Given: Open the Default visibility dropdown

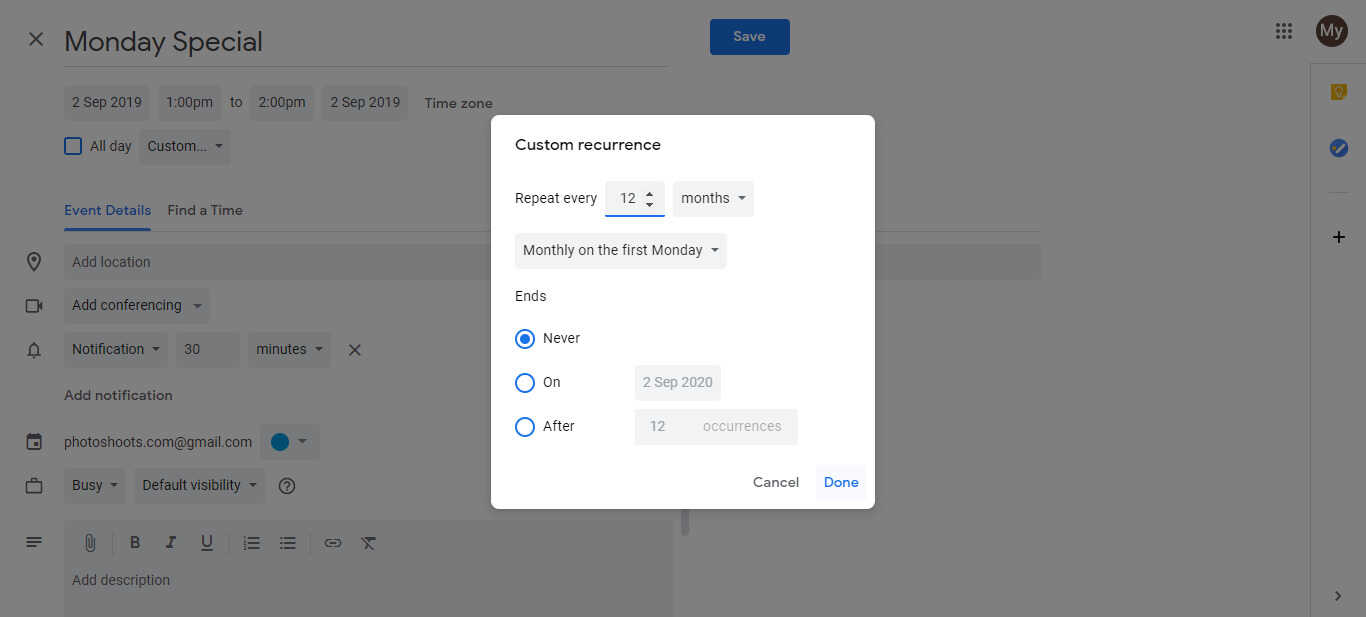Looking at the screenshot, I should click(200, 486).
